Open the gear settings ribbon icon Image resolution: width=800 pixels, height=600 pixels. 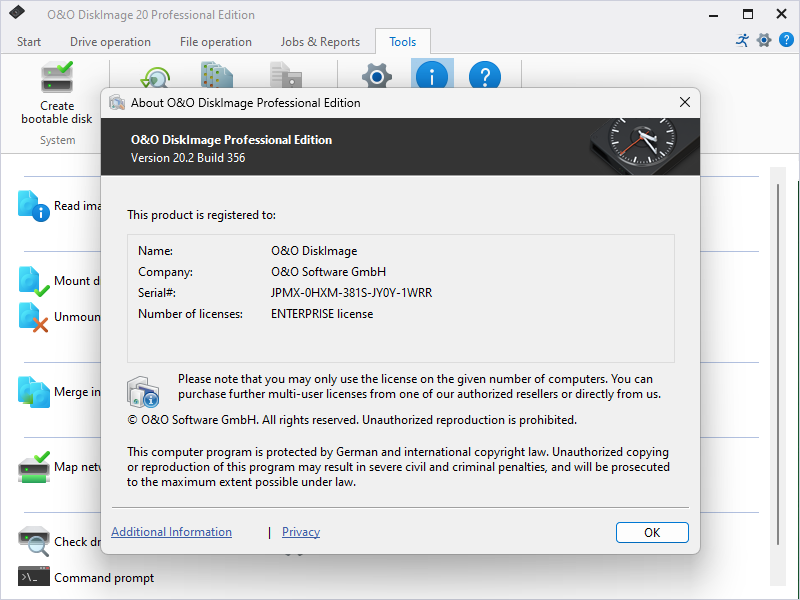[377, 76]
